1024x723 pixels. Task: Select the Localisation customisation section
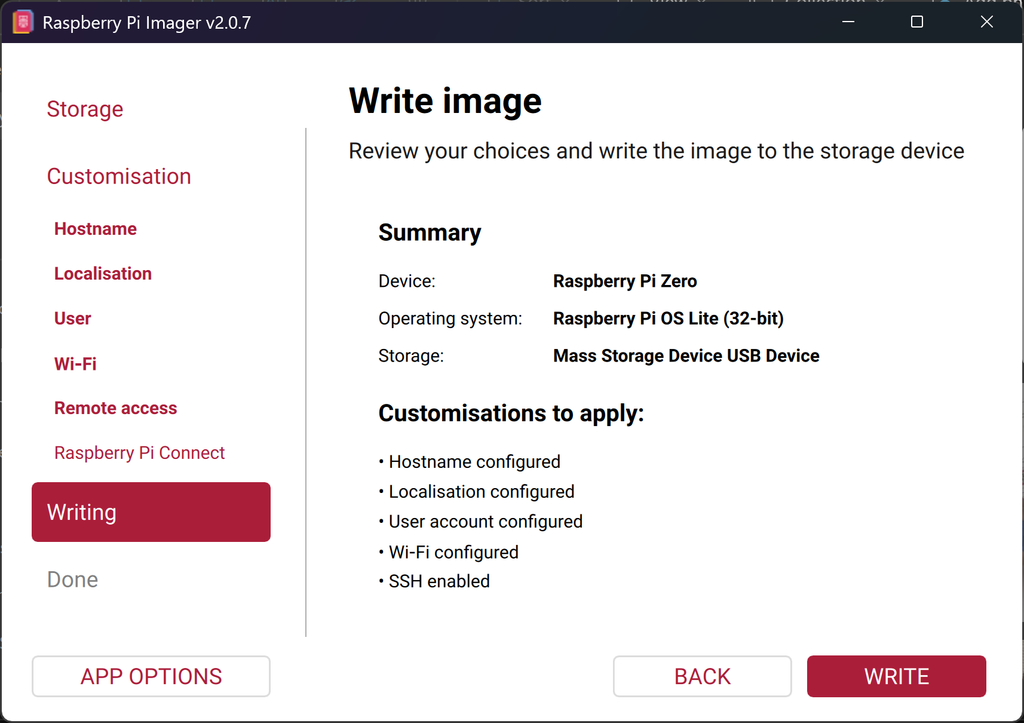point(103,274)
